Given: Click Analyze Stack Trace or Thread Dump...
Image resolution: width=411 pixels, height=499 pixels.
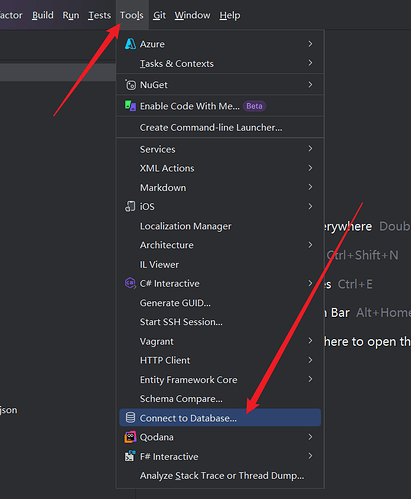Looking at the screenshot, I should tap(220, 475).
